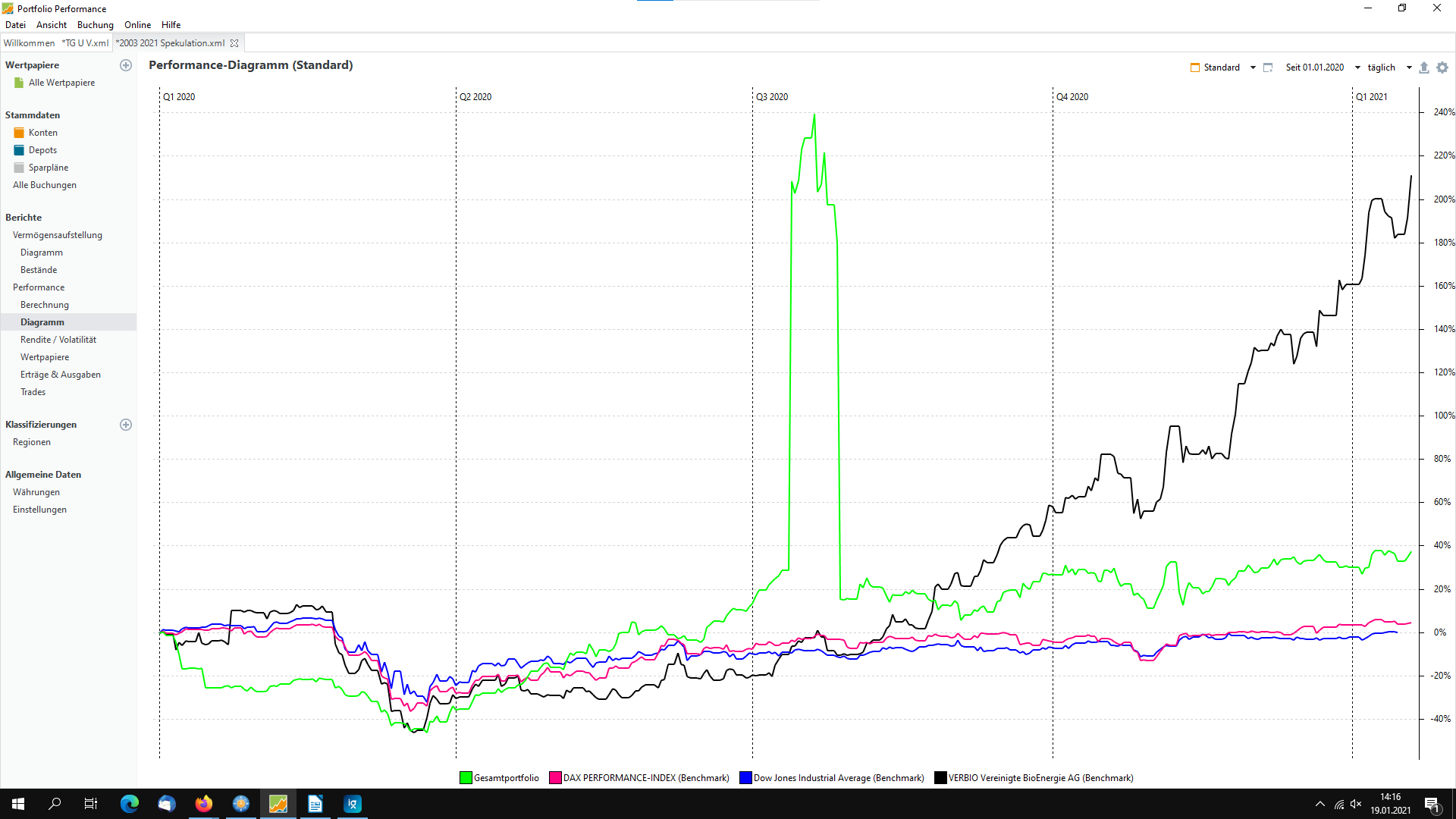Add a classification with the plus icon
Viewport: 1456px width, 819px height.
click(x=126, y=425)
